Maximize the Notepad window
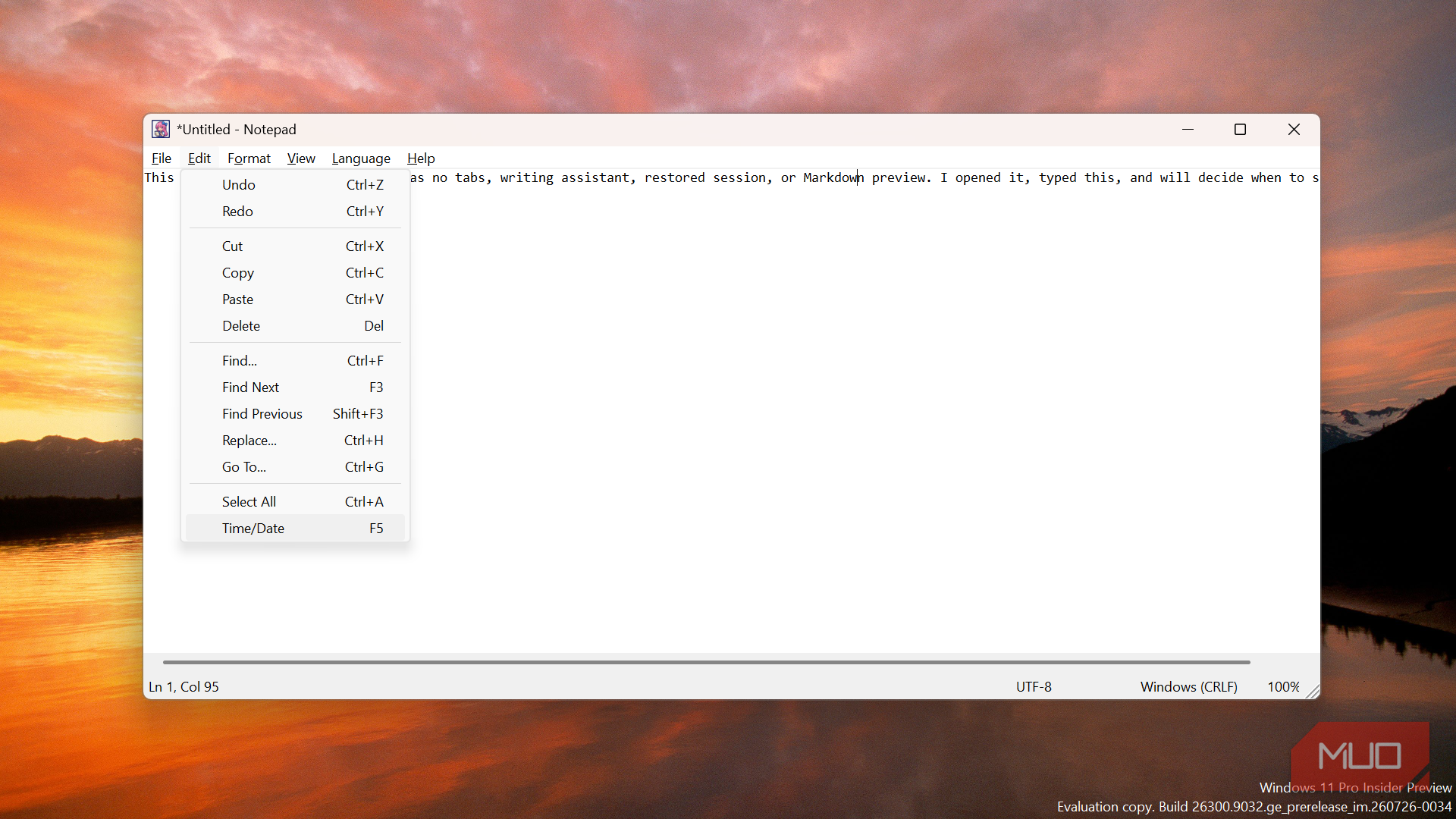Screen dimensions: 1456x819 point(1240,130)
